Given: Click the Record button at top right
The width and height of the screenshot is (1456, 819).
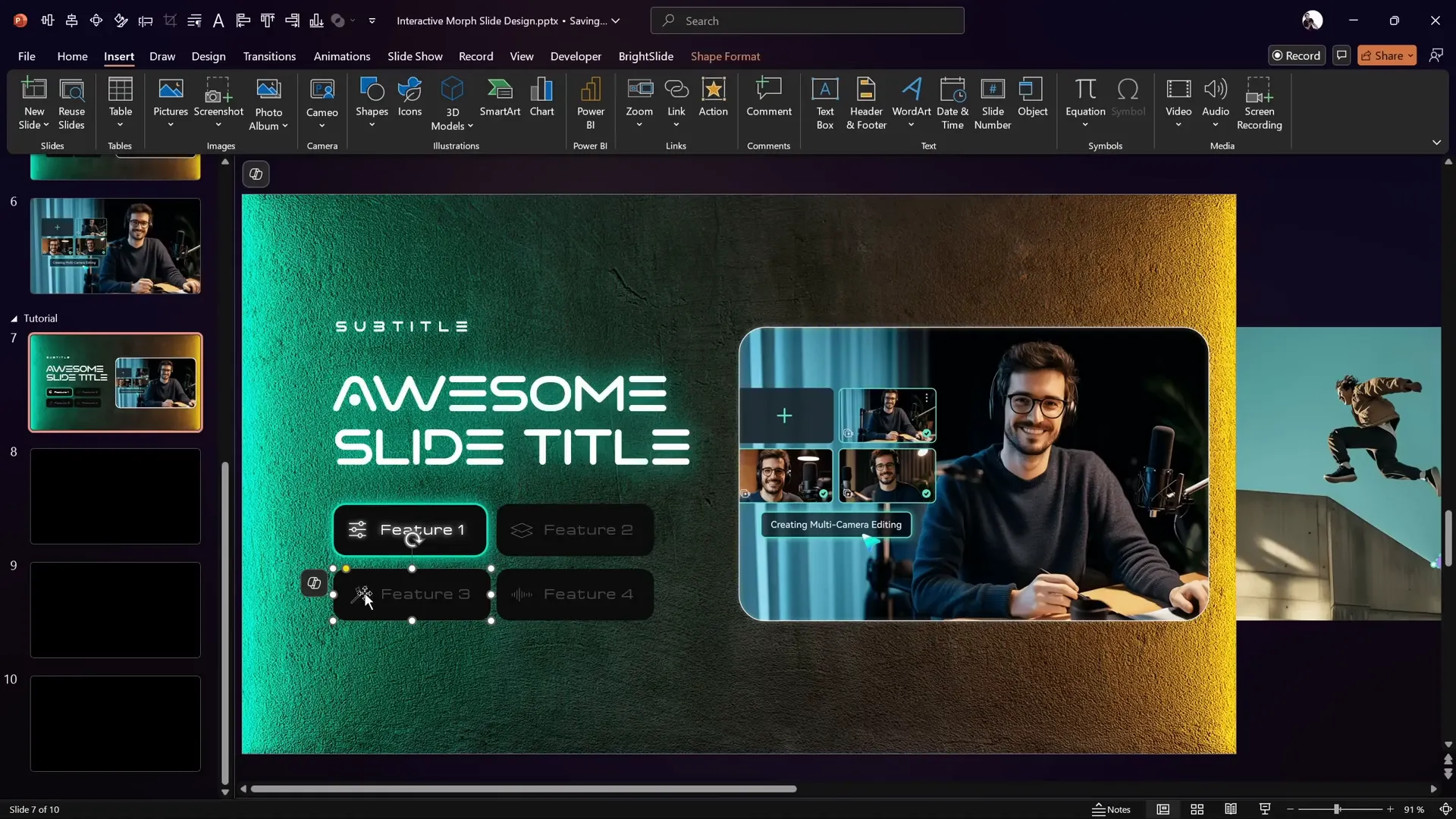Looking at the screenshot, I should [1296, 55].
